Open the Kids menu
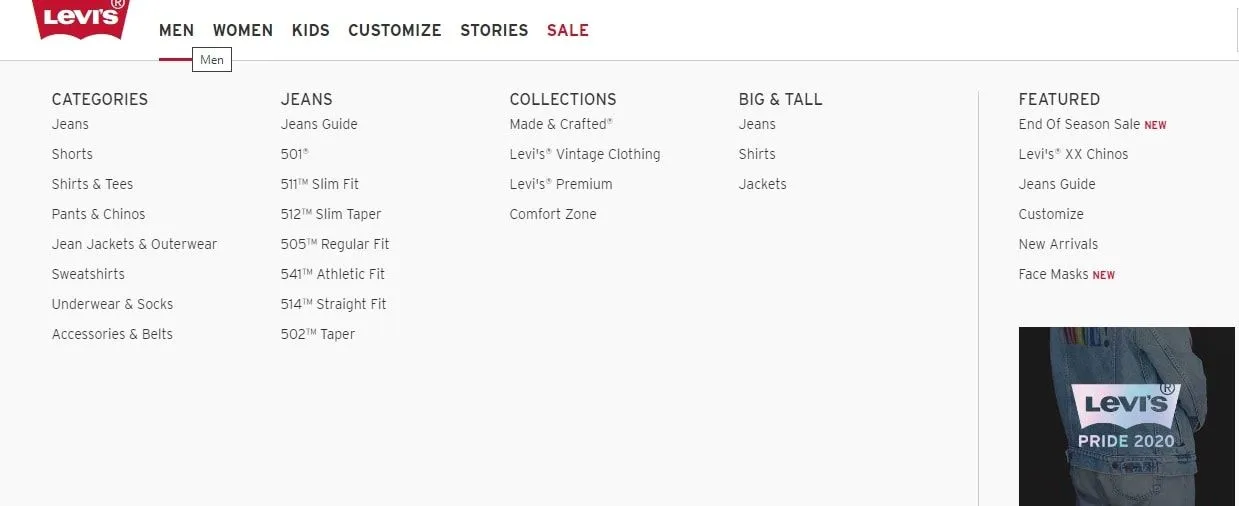 (311, 30)
